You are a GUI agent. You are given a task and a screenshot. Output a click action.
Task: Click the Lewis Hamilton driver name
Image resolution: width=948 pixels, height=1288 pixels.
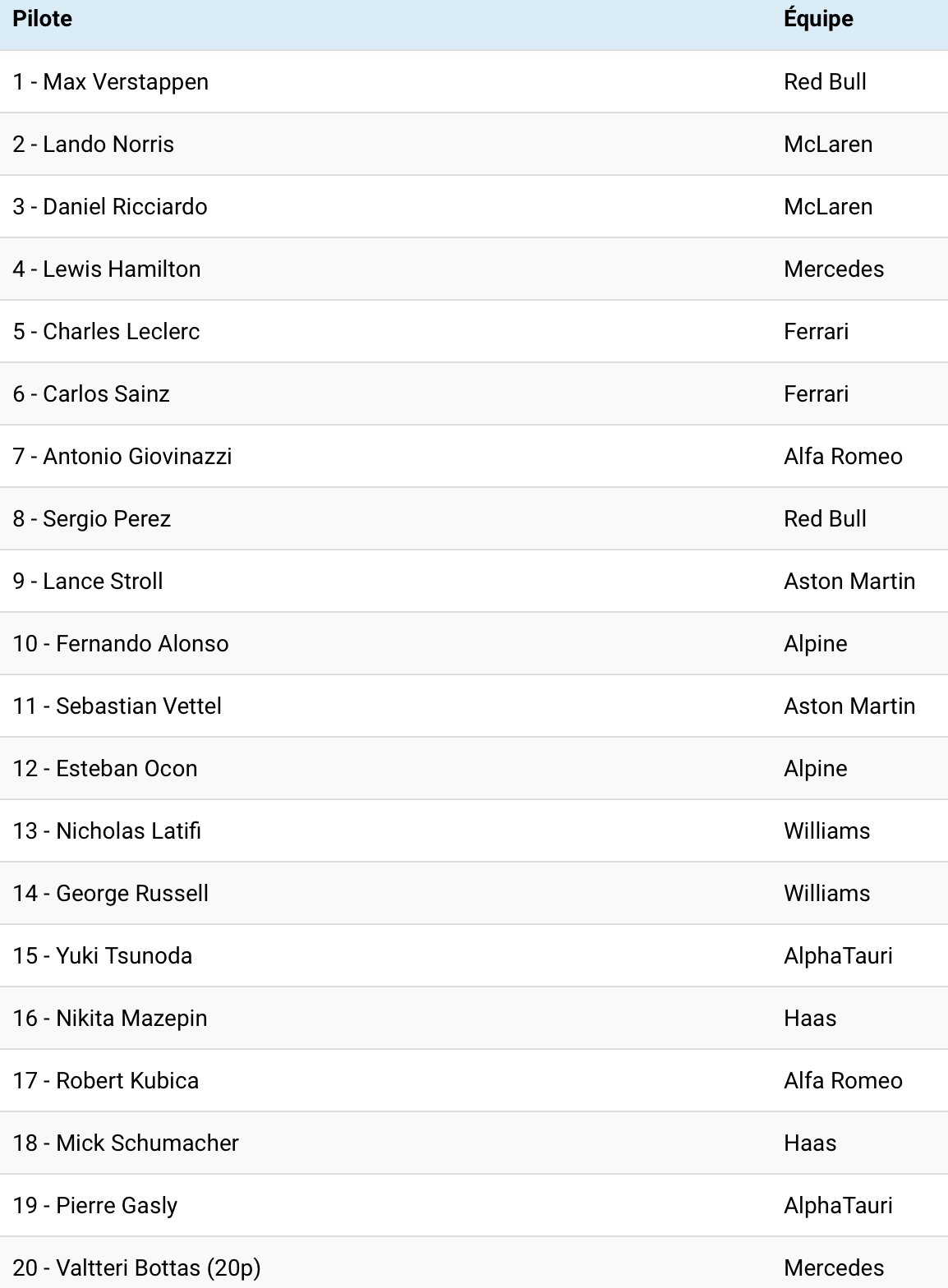pyautogui.click(x=107, y=269)
